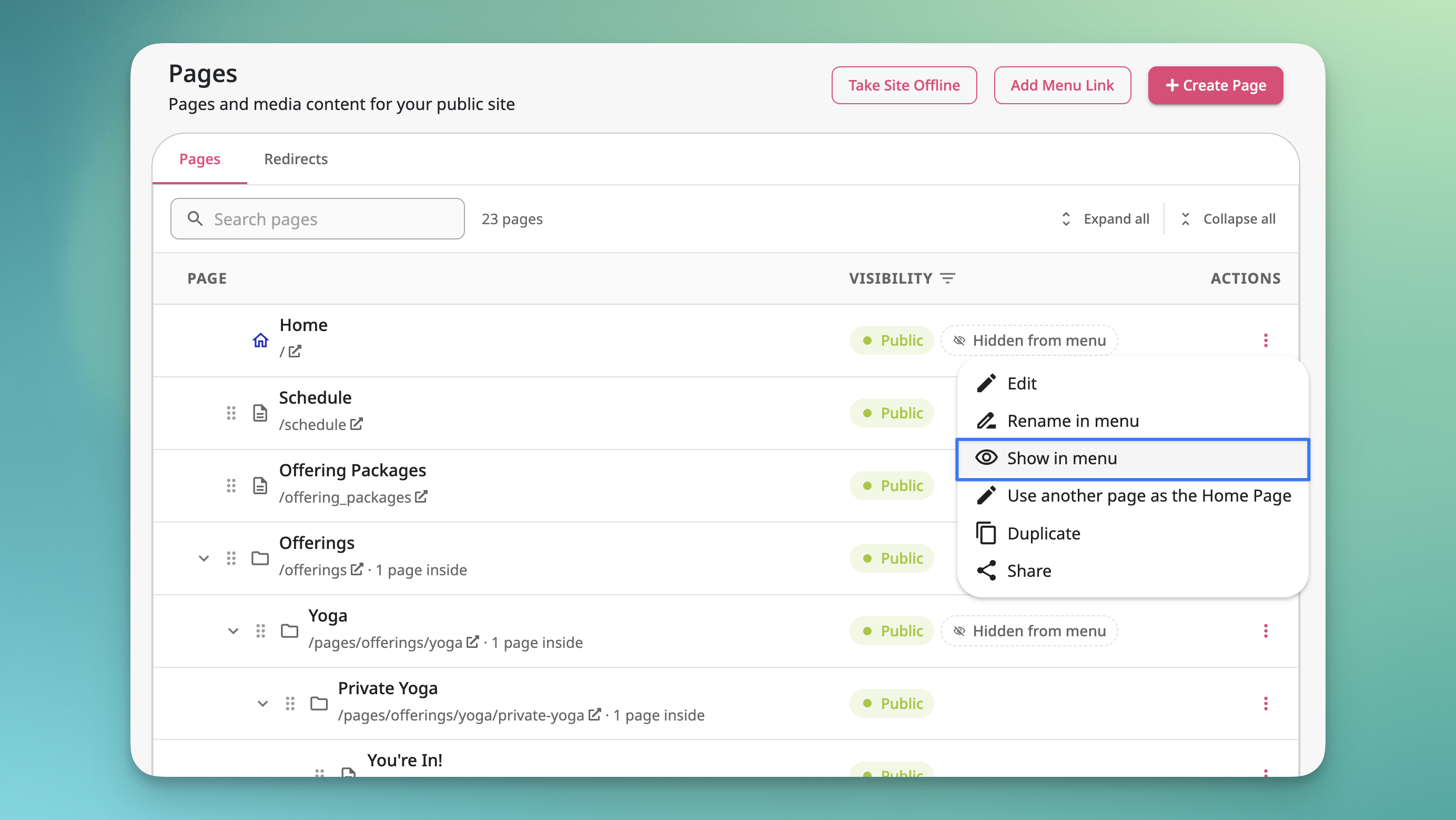Open the /offerings external link icon

pos(357,569)
